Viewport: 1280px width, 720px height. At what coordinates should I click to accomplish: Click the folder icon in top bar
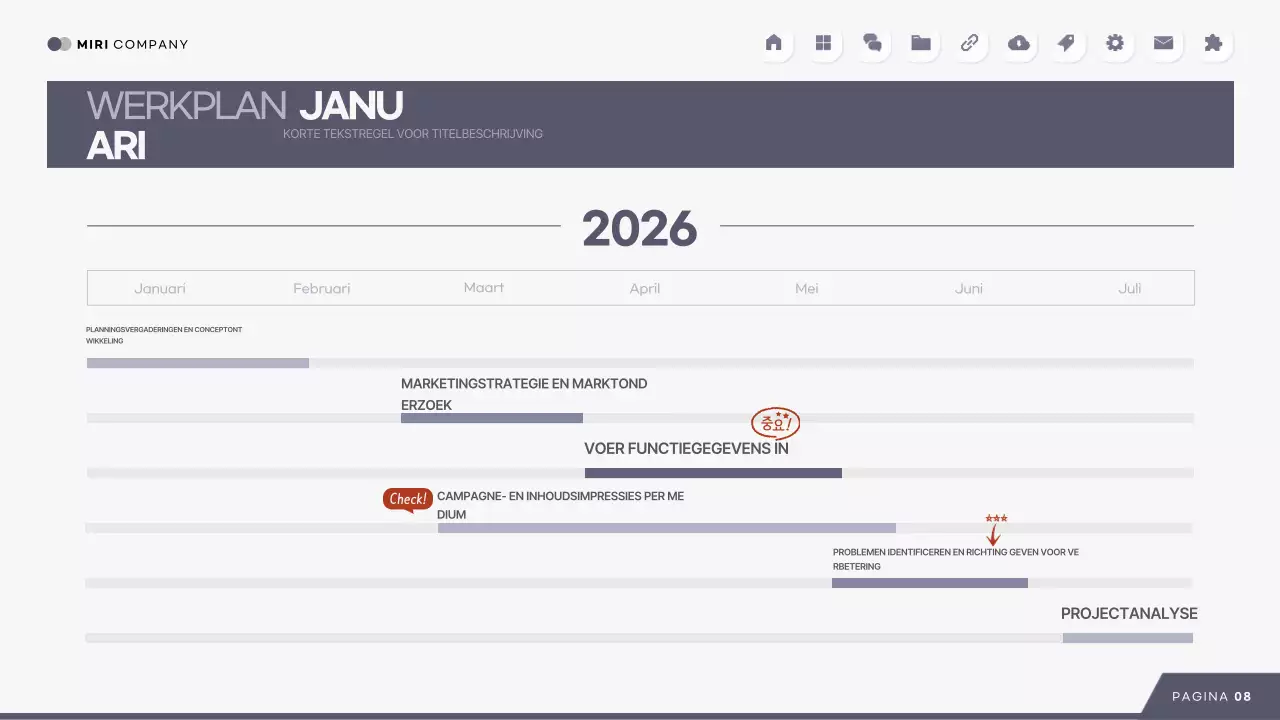[x=921, y=43]
